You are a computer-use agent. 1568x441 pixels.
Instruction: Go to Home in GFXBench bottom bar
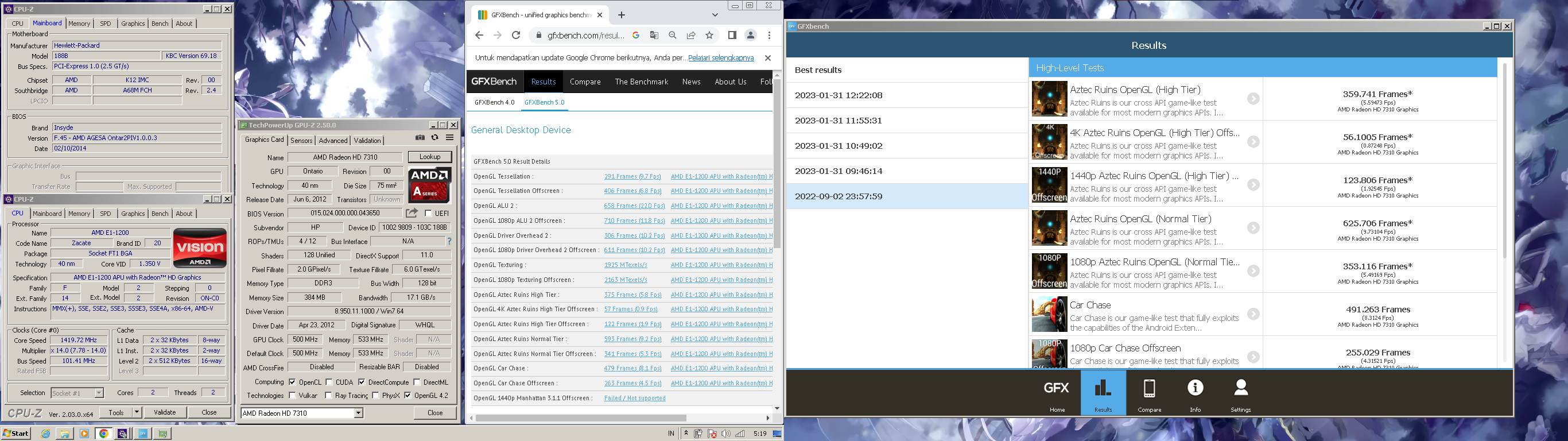tap(1057, 393)
